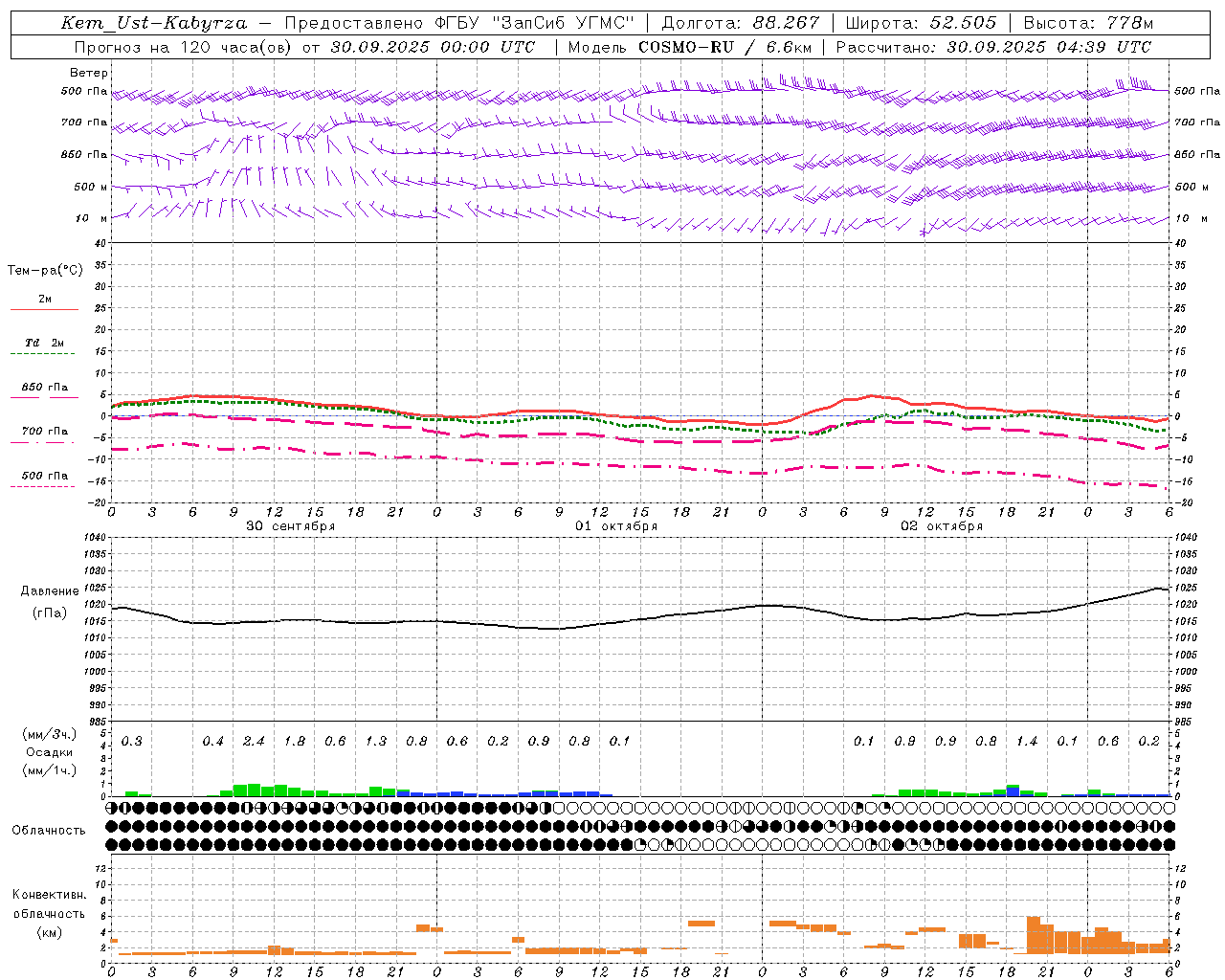The width and height of the screenshot is (1225, 980).
Task: Click the "Осадки" precipitation panel label
Action: [50, 752]
